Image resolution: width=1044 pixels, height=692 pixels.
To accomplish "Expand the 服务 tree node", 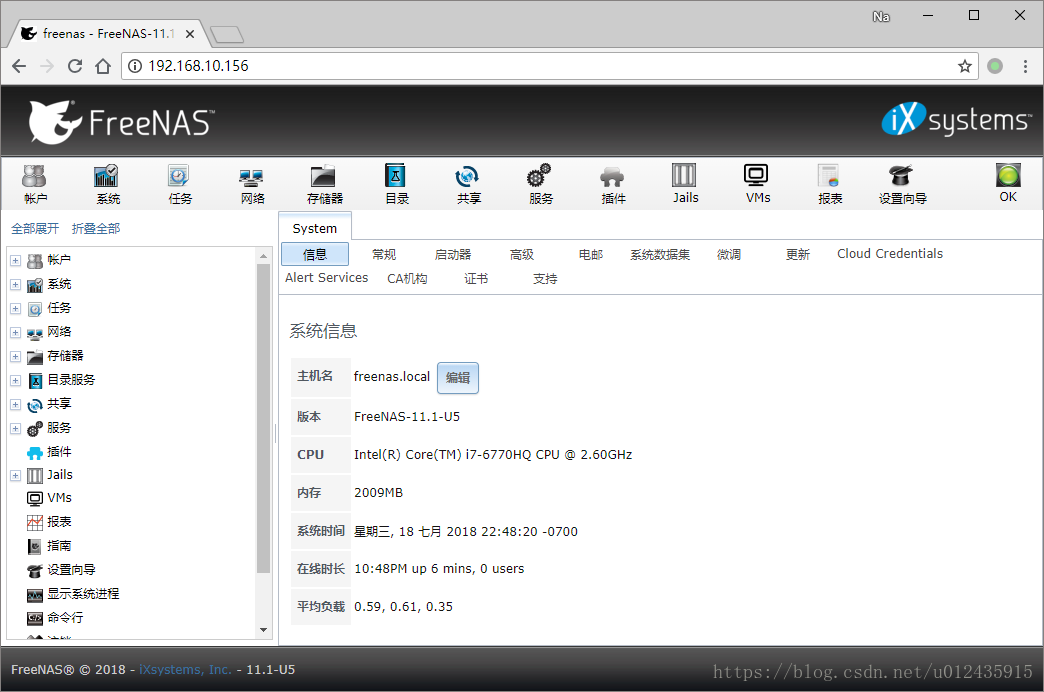I will coord(15,428).
